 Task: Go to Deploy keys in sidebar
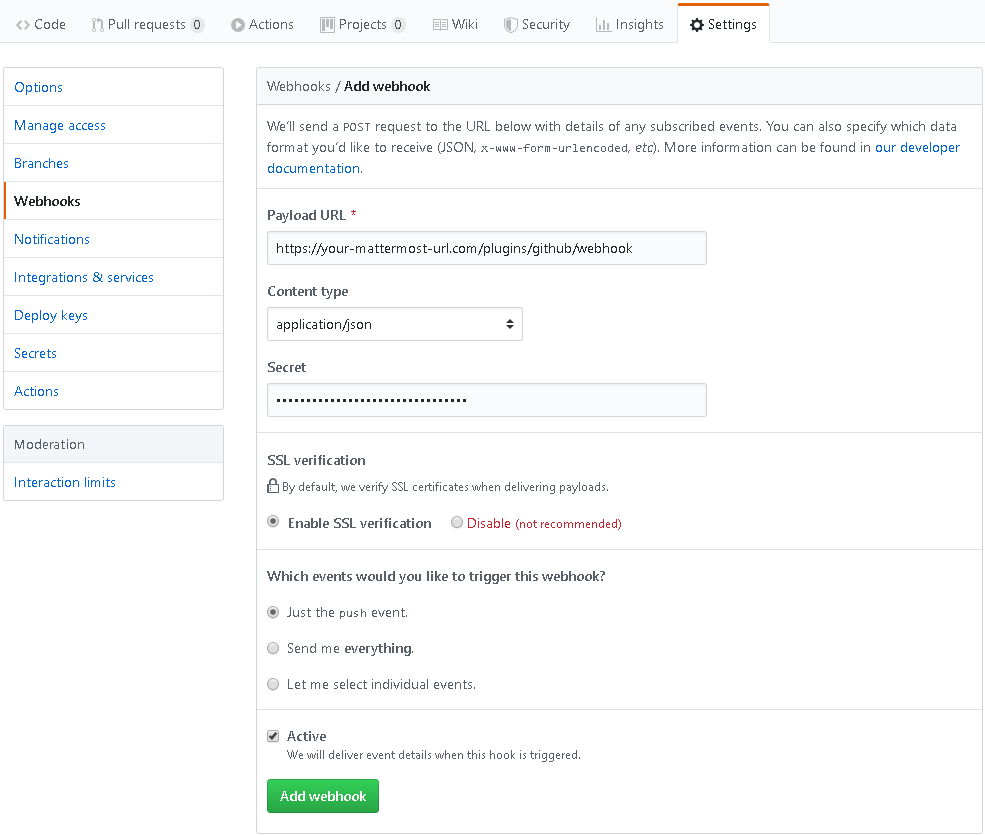pos(51,315)
